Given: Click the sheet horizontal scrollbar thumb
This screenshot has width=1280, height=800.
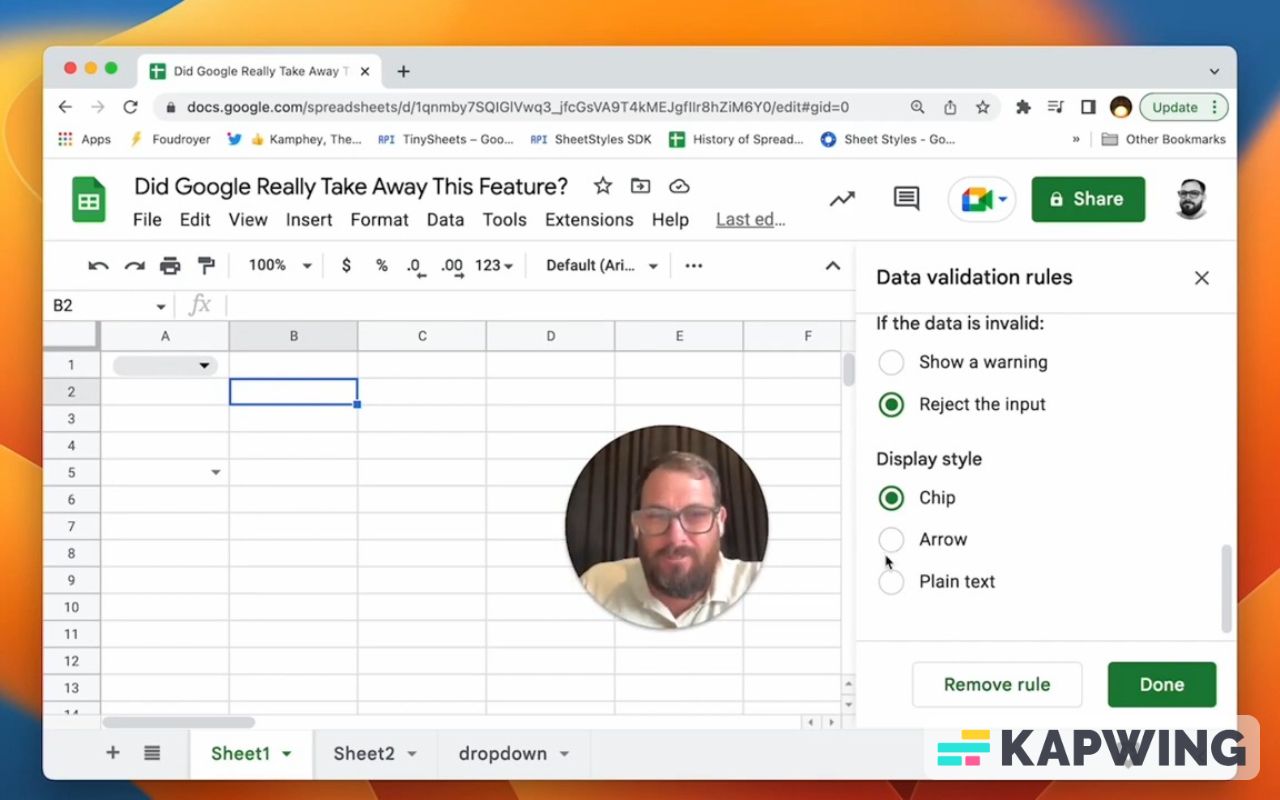Looking at the screenshot, I should coord(179,721).
